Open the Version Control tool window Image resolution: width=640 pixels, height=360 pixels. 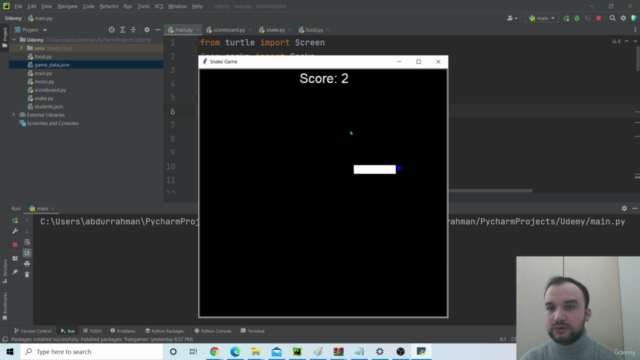pyautogui.click(x=33, y=331)
